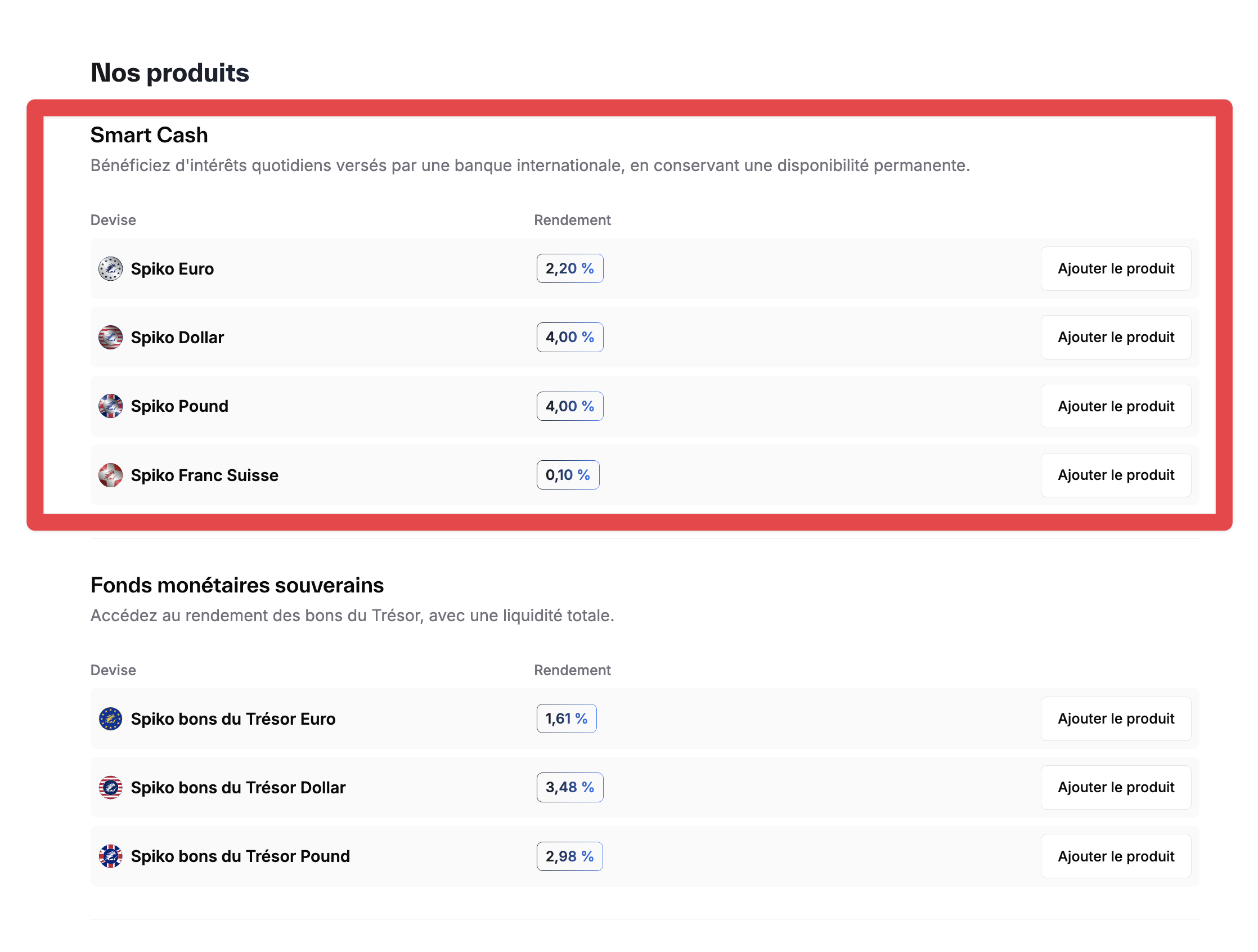This screenshot has width=1258, height=952.
Task: Select the 3,48 % yield badge
Action: (x=569, y=788)
